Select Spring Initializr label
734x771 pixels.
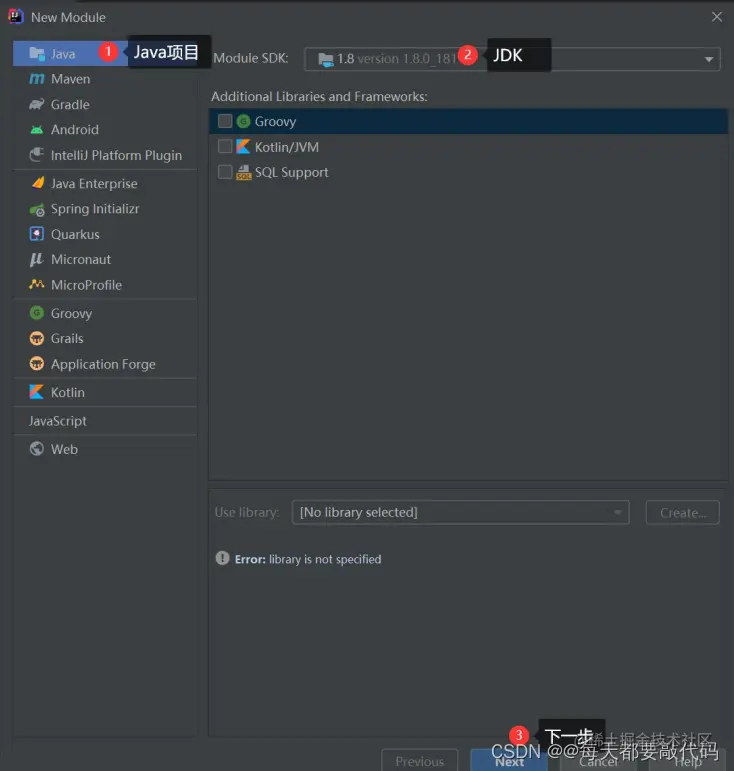(95, 209)
